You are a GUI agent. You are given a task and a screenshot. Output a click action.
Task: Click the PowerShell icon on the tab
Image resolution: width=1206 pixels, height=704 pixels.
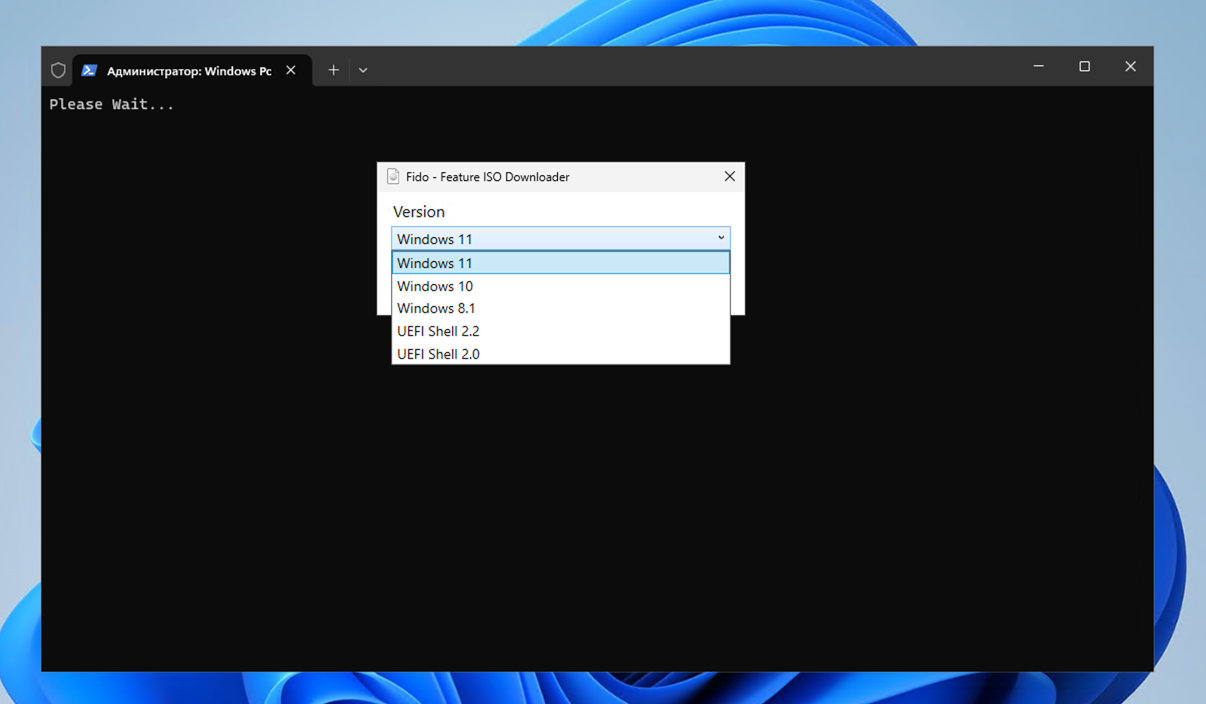[89, 70]
